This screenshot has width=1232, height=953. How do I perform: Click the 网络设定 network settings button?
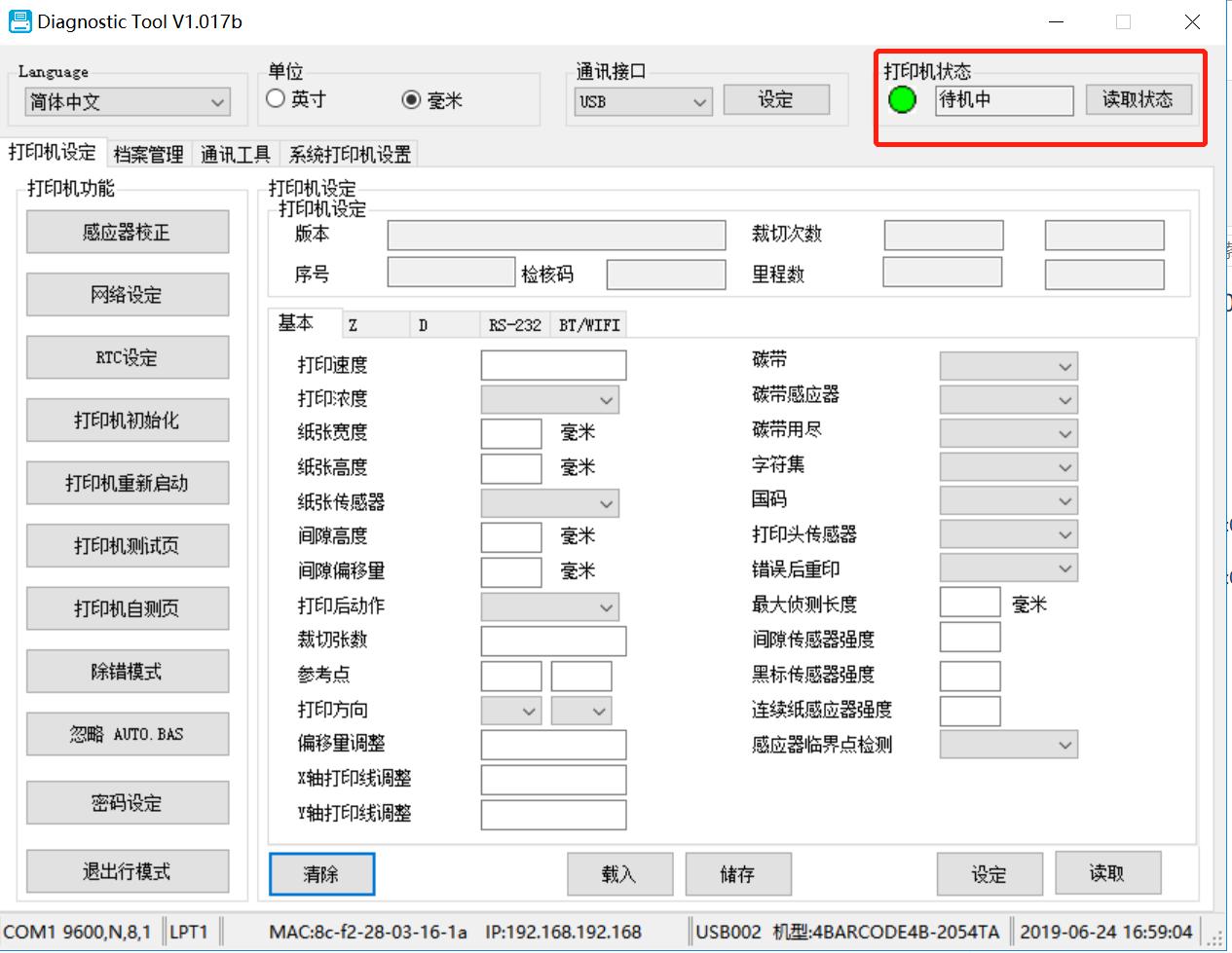tap(127, 295)
